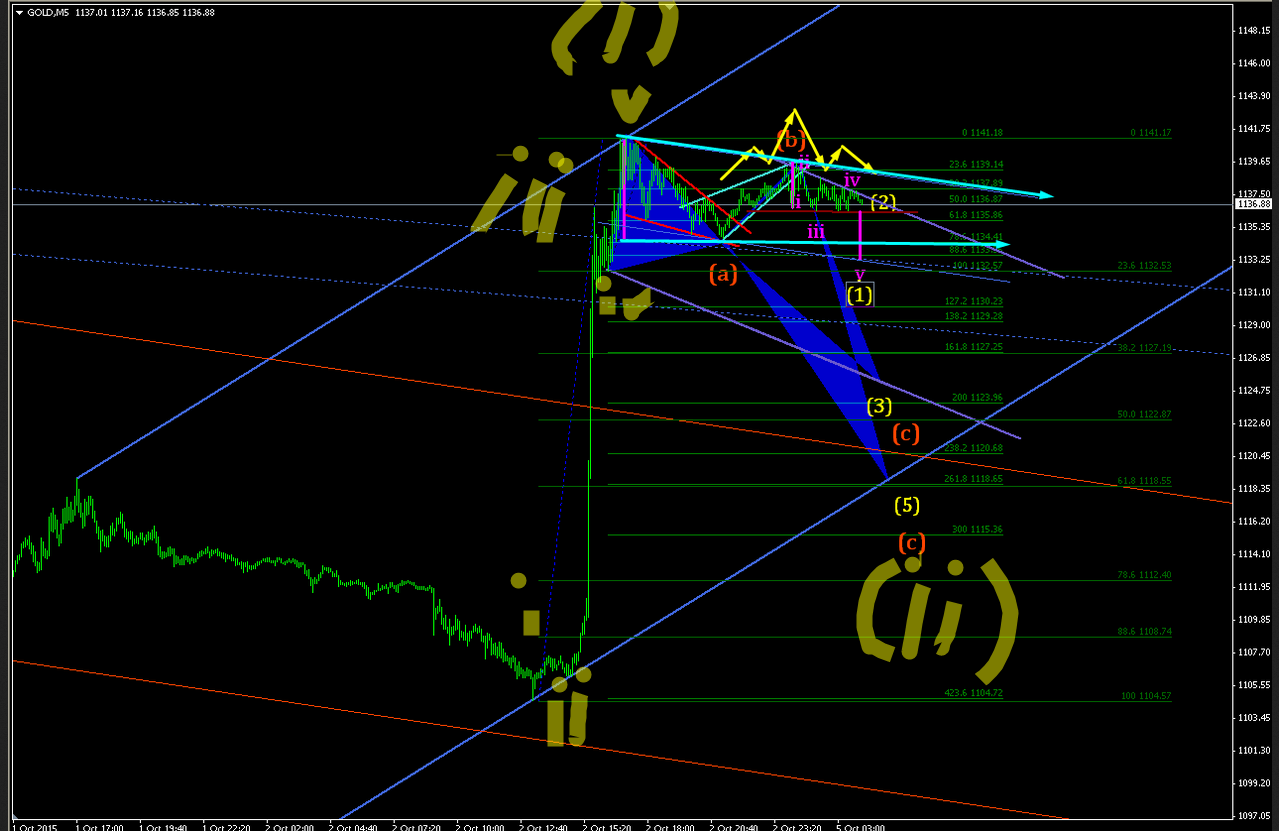Screen dimensions: 1279x831
Task: Select the magenta v wave label
Action: coord(859,273)
